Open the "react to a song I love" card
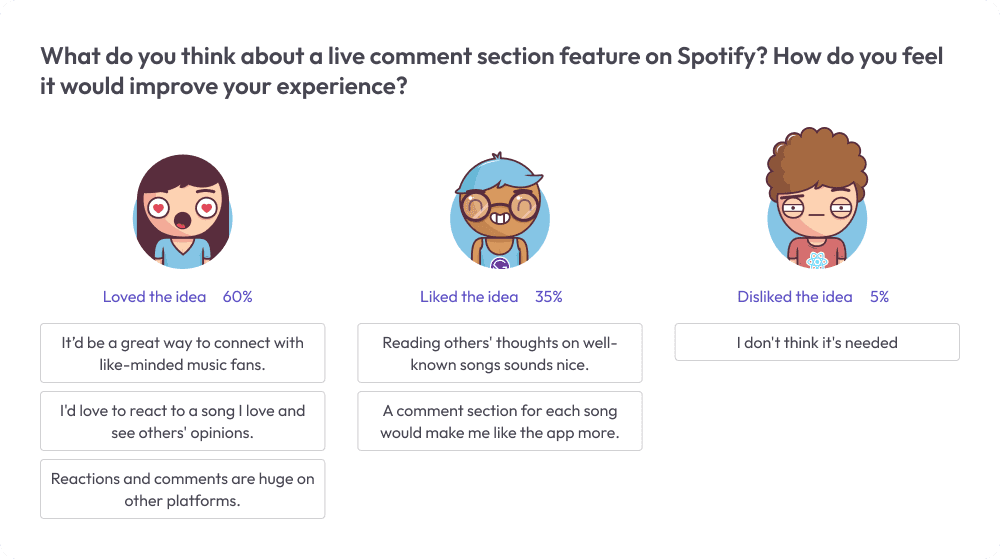Viewport: 1000px width, 559px height. click(182, 421)
